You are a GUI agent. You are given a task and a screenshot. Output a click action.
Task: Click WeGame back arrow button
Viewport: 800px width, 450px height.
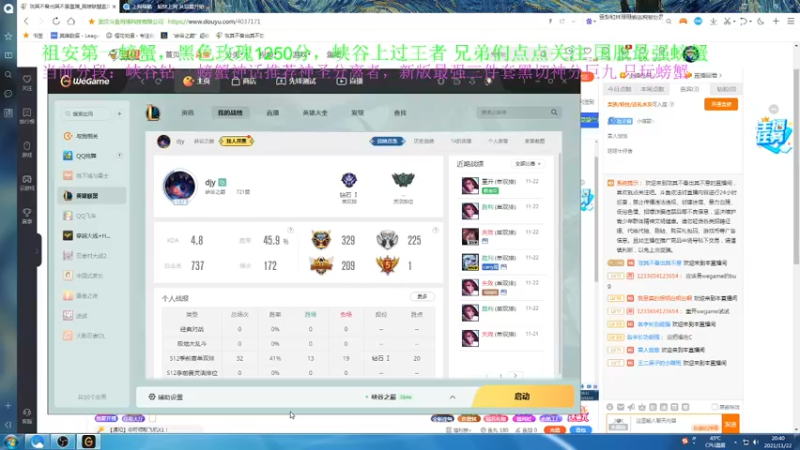pyautogui.click(x=143, y=81)
